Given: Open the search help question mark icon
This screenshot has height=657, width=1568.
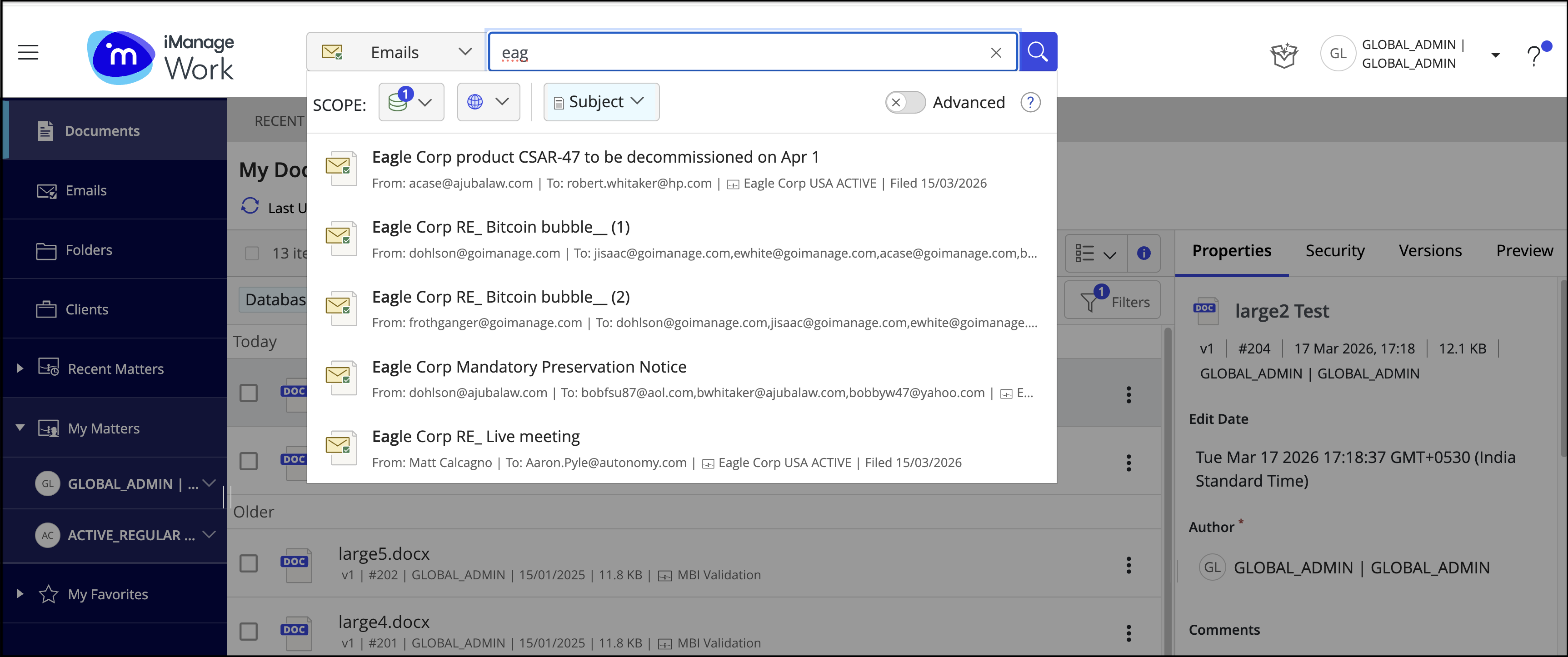Looking at the screenshot, I should [x=1030, y=102].
